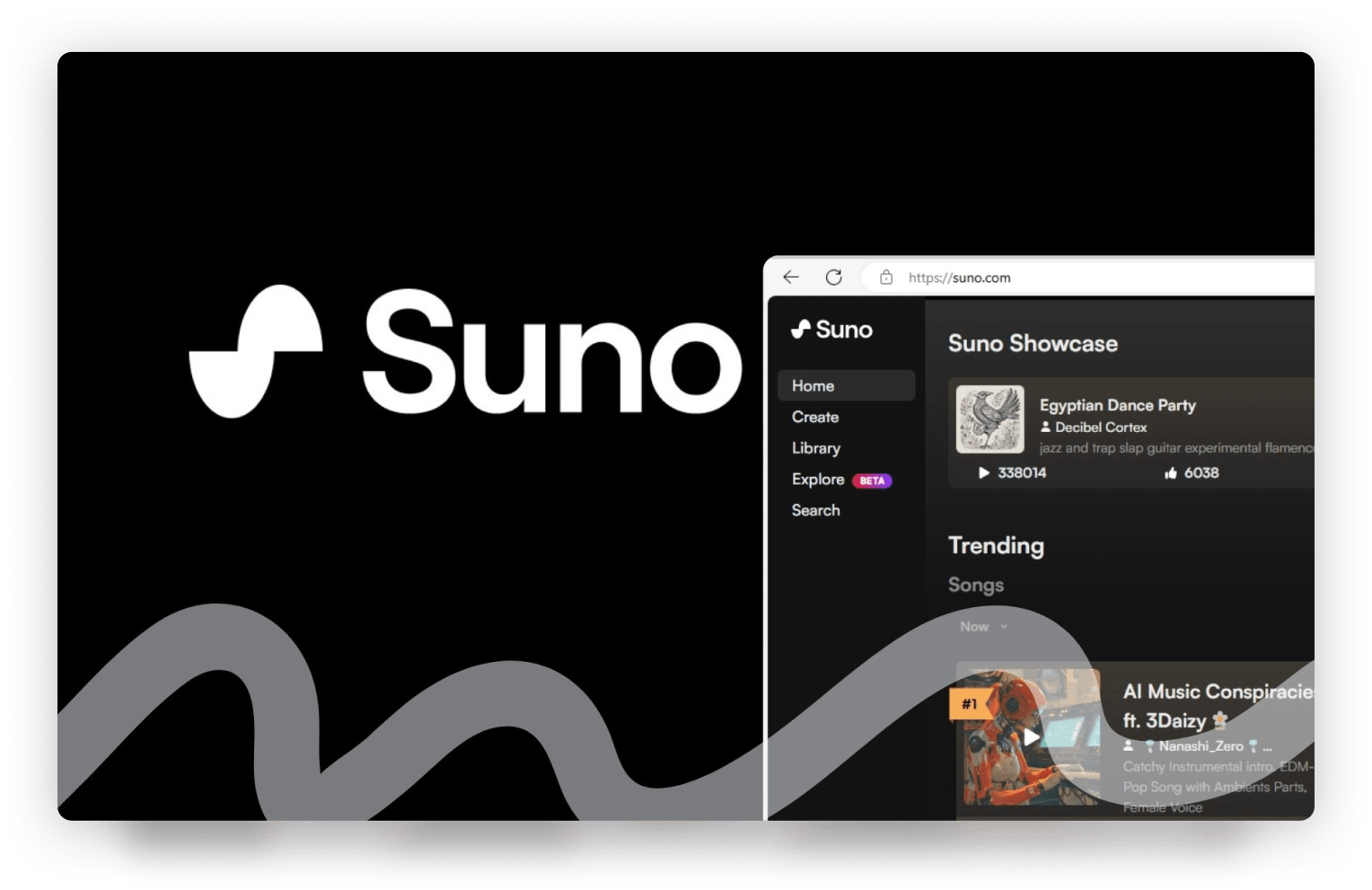Viewport: 1372px width, 890px height.
Task: Click the #1 rank badge
Action: pos(970,704)
